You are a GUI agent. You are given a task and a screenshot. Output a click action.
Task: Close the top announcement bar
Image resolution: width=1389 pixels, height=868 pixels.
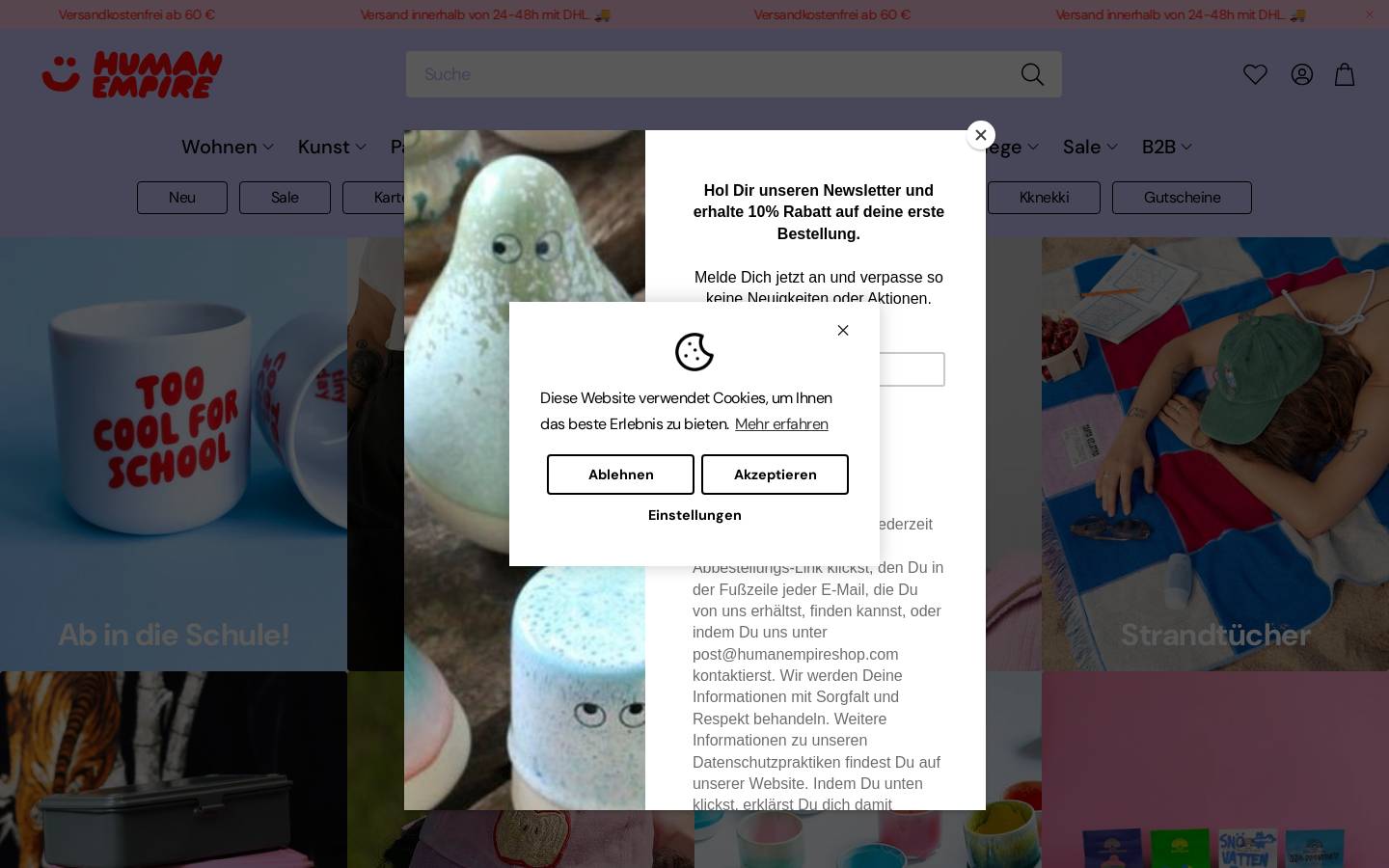point(1370,14)
